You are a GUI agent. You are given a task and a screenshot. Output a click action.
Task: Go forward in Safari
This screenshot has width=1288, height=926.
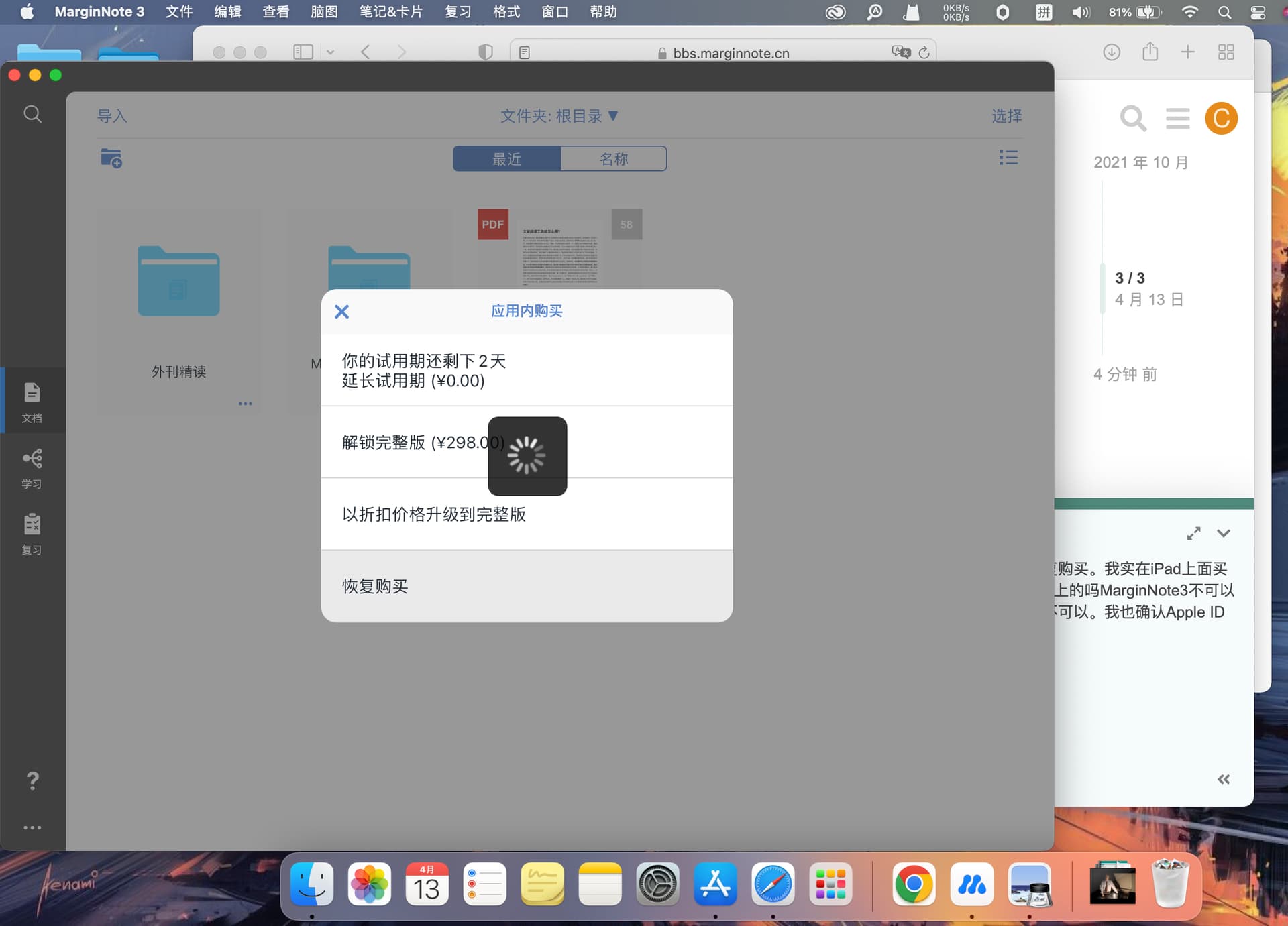coord(401,52)
